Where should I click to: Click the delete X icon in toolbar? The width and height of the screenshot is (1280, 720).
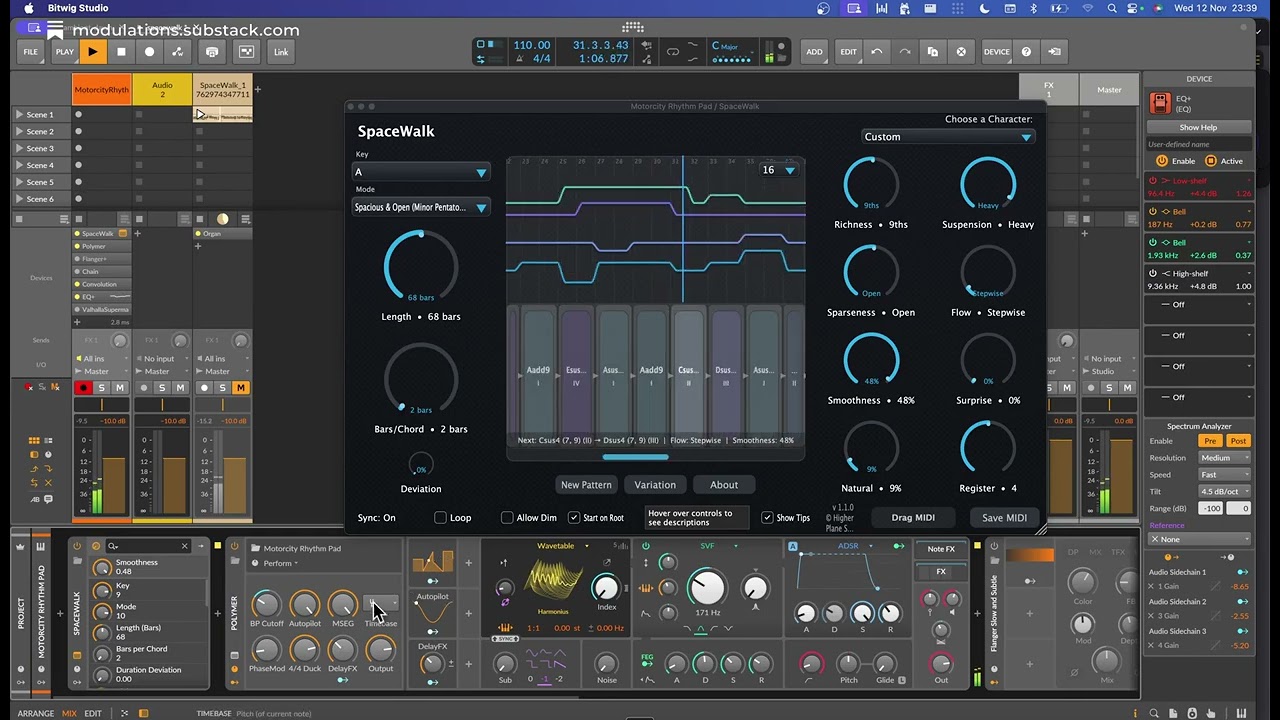[961, 52]
